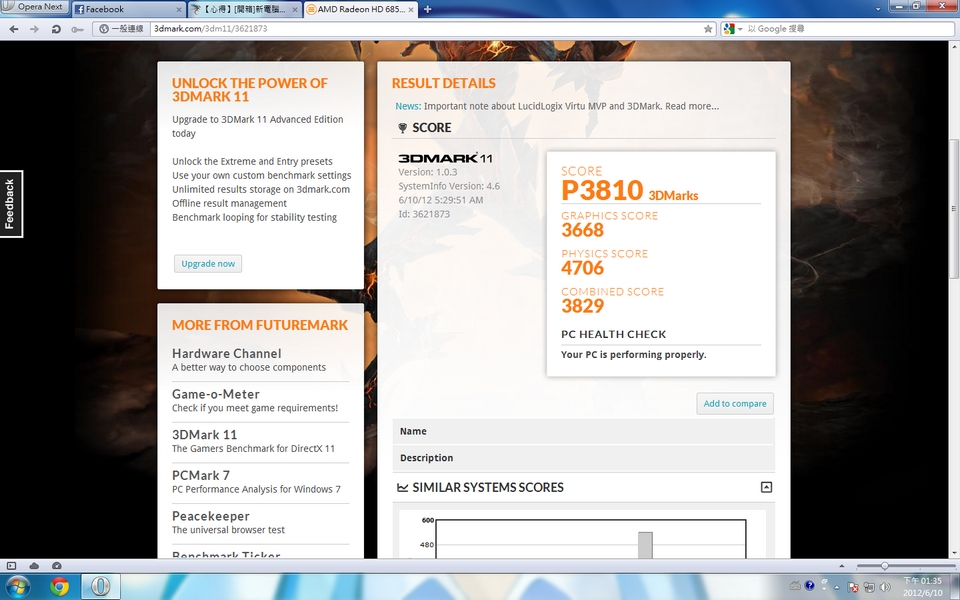Open the Feedback side tab
960x600 pixels.
(10, 204)
